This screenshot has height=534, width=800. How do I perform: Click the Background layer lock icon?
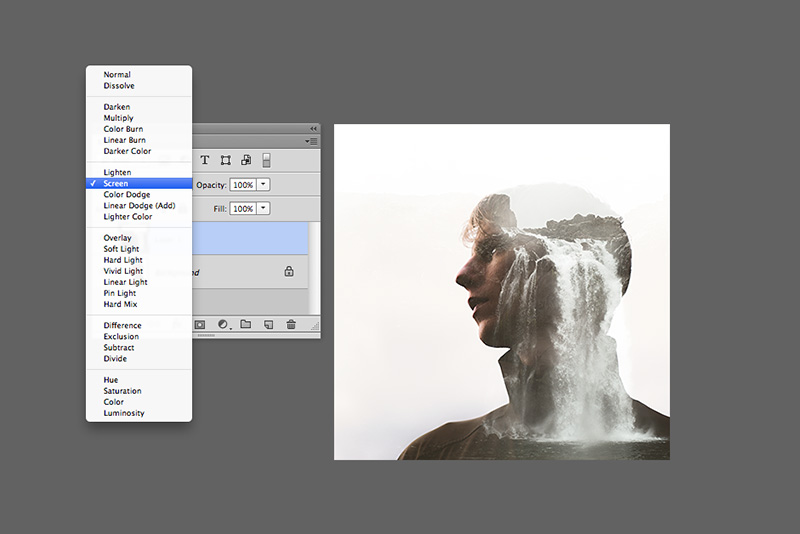point(289,271)
